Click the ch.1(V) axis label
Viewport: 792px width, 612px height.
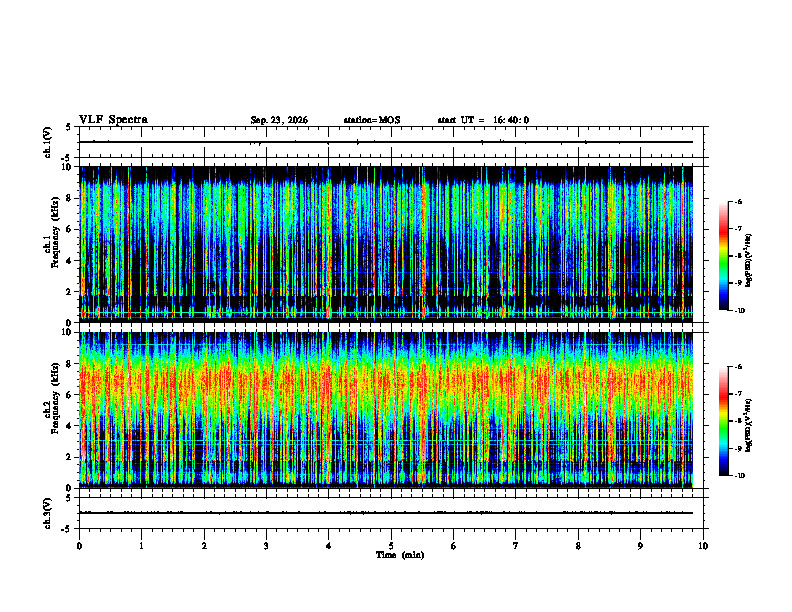[48, 142]
